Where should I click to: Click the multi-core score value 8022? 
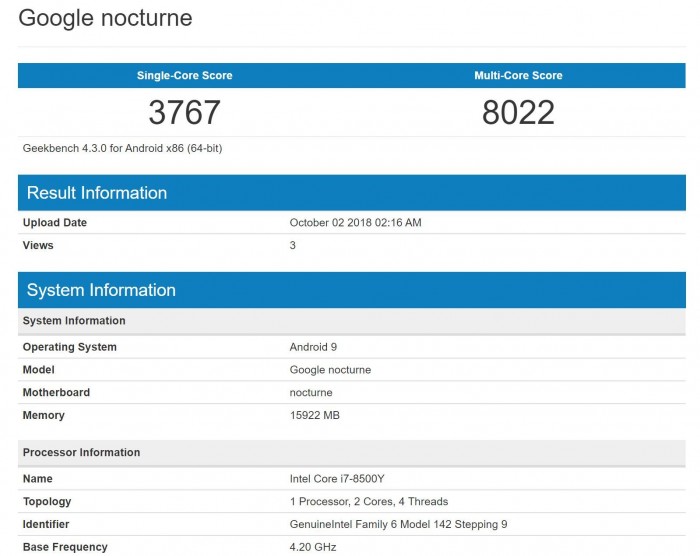point(518,112)
